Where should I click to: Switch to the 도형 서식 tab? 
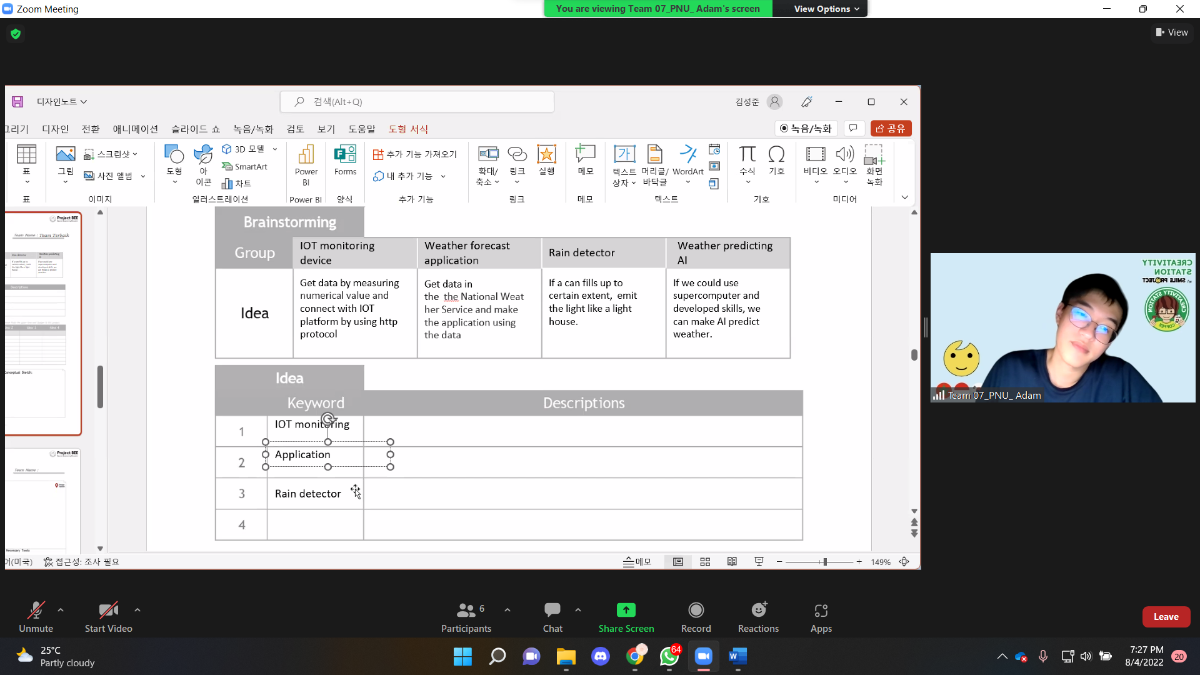pyautogui.click(x=408, y=129)
